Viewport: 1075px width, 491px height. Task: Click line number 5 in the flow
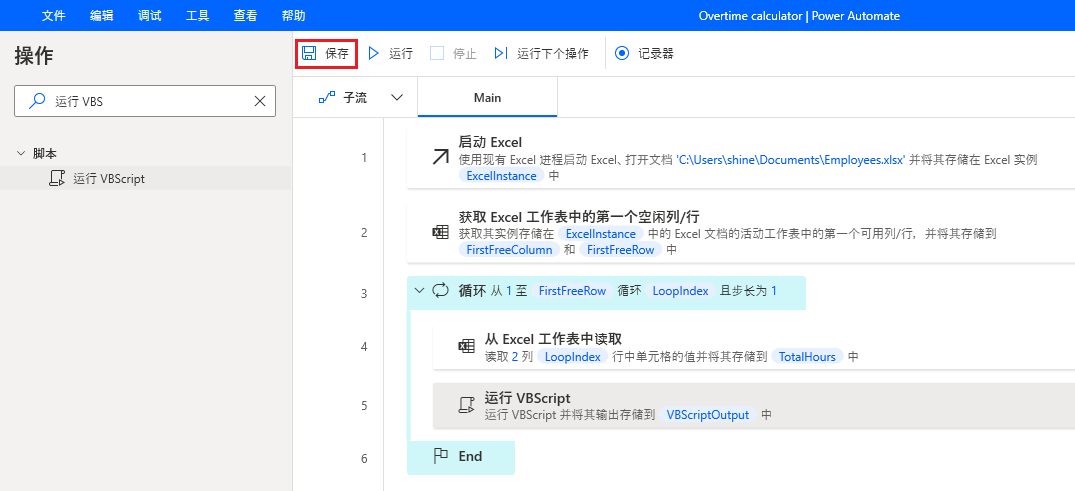364,405
